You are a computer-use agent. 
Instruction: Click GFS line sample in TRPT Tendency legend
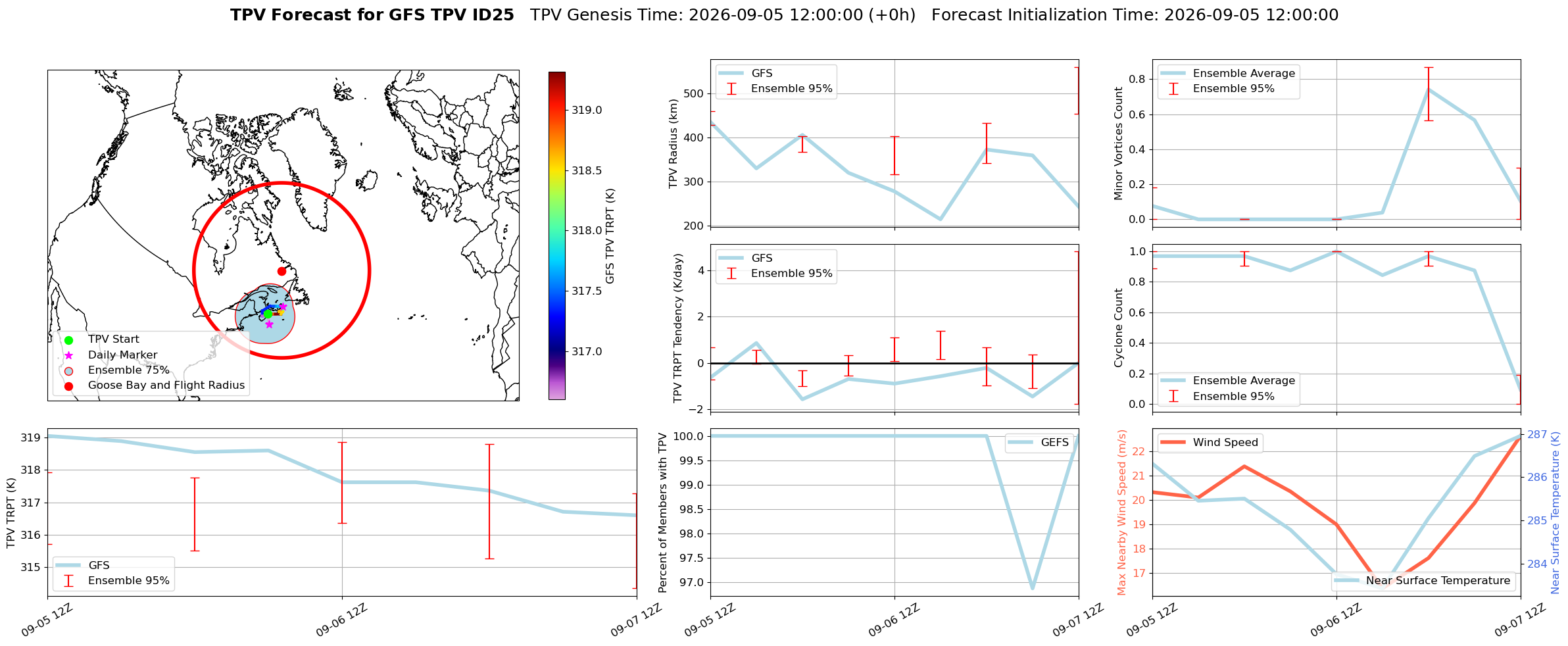(731, 259)
